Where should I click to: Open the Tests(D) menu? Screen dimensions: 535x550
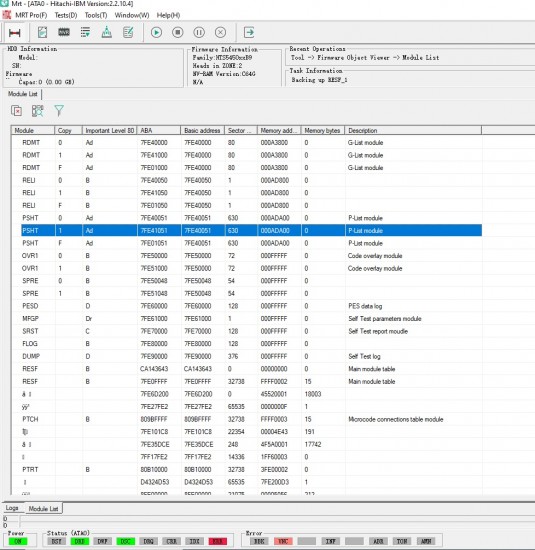click(66, 15)
